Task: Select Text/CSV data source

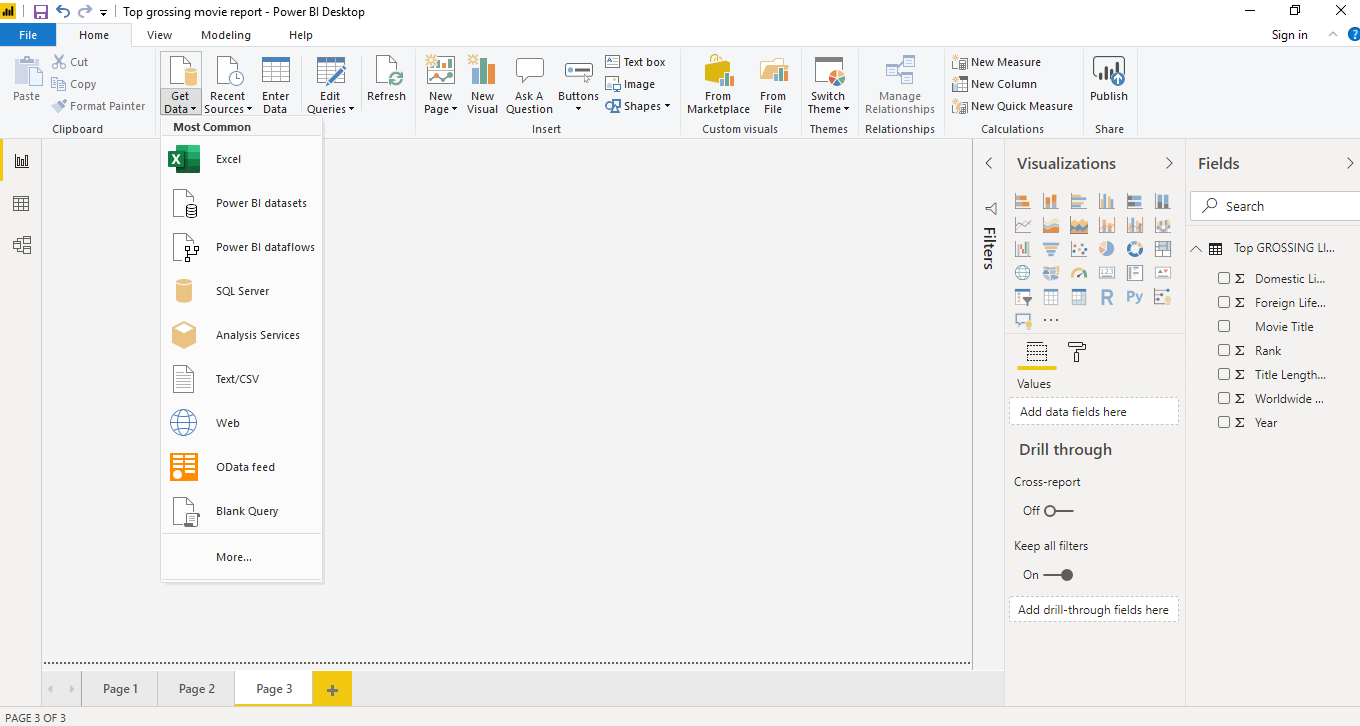Action: pyautogui.click(x=241, y=379)
